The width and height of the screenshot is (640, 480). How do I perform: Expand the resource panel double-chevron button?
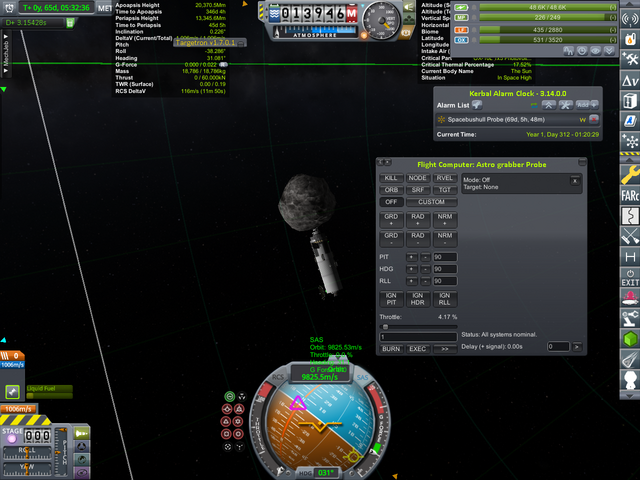(609, 51)
